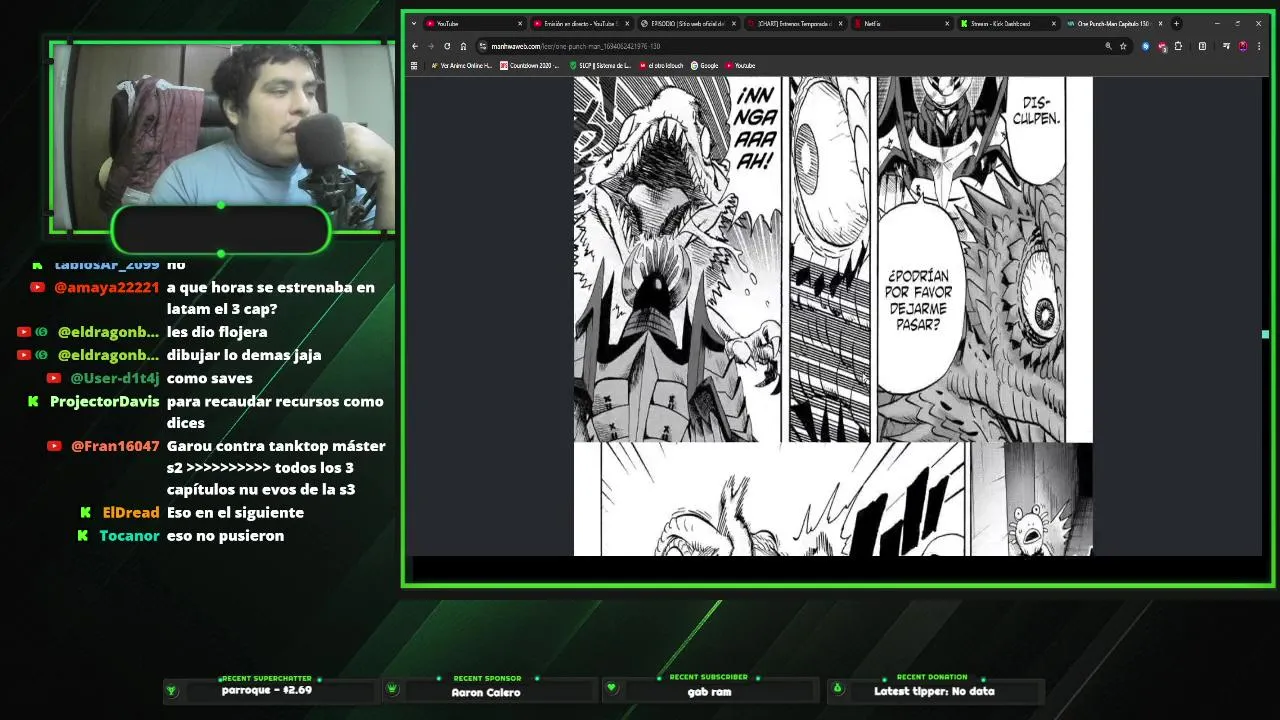Click chat username ElDread
The height and width of the screenshot is (720, 1280).
[131, 512]
